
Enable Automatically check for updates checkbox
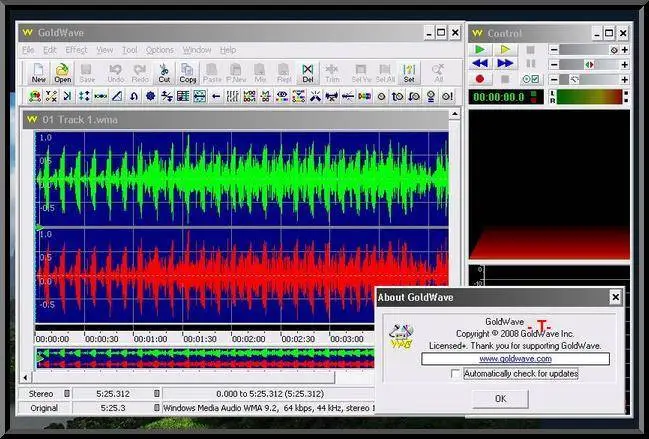click(456, 374)
